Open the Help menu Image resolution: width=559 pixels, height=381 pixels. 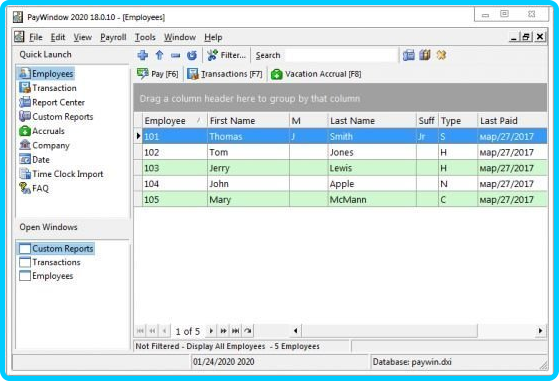213,37
